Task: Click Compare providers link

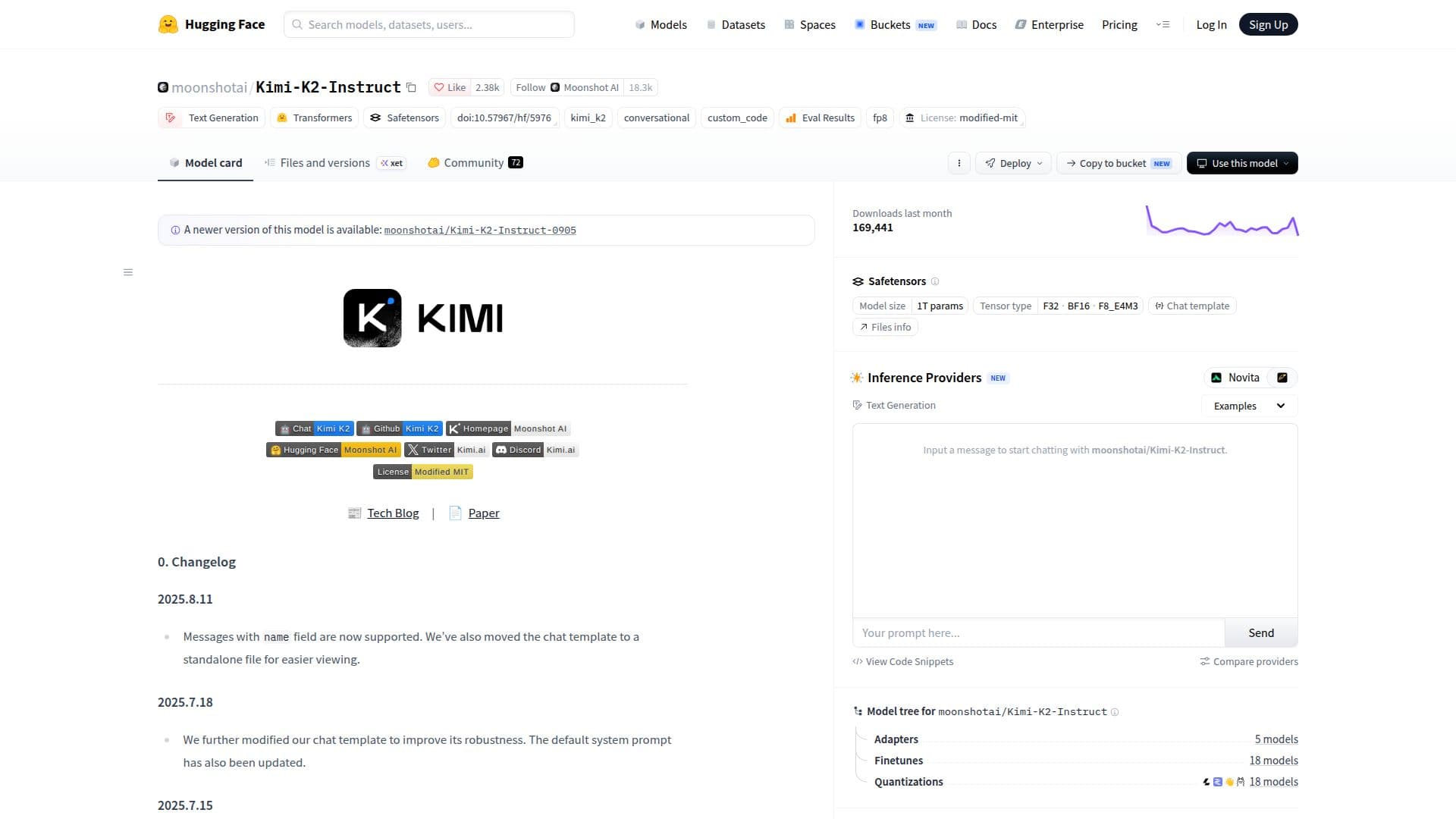Action: point(1249,662)
